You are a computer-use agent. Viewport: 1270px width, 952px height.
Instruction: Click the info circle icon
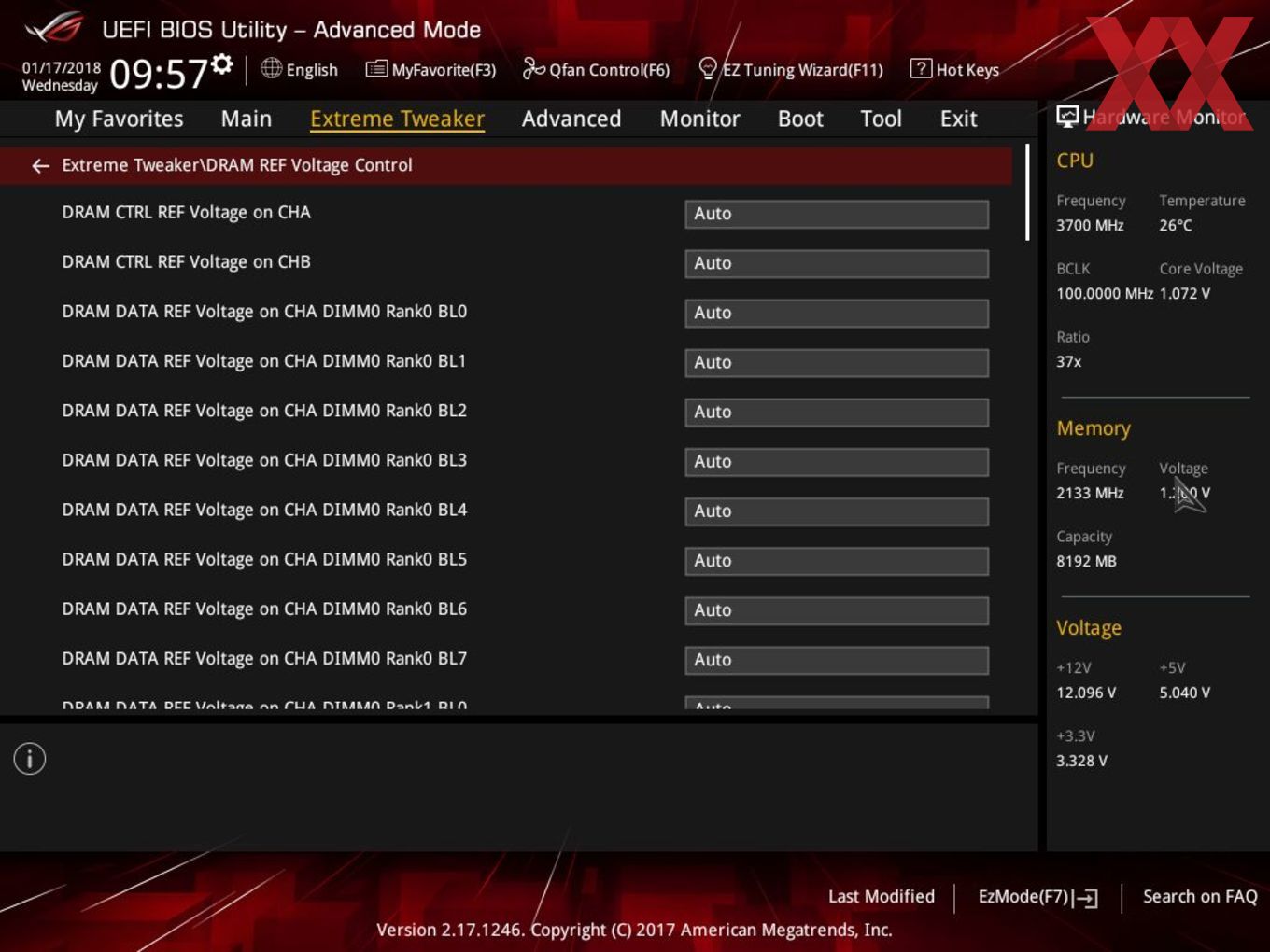[30, 759]
